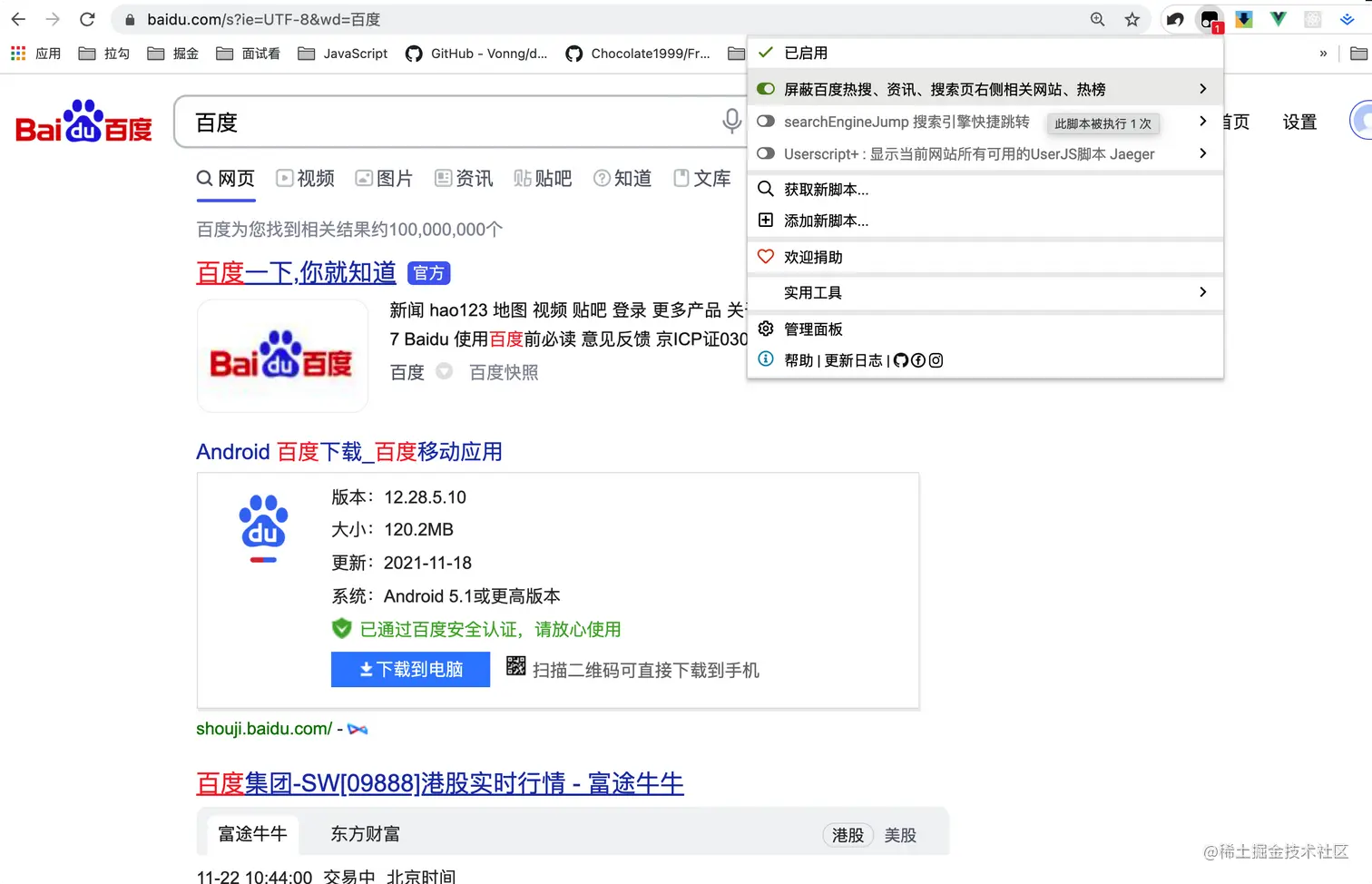This screenshot has width=1372, height=884.
Task: Go back using the browser back arrow
Action: (x=18, y=19)
